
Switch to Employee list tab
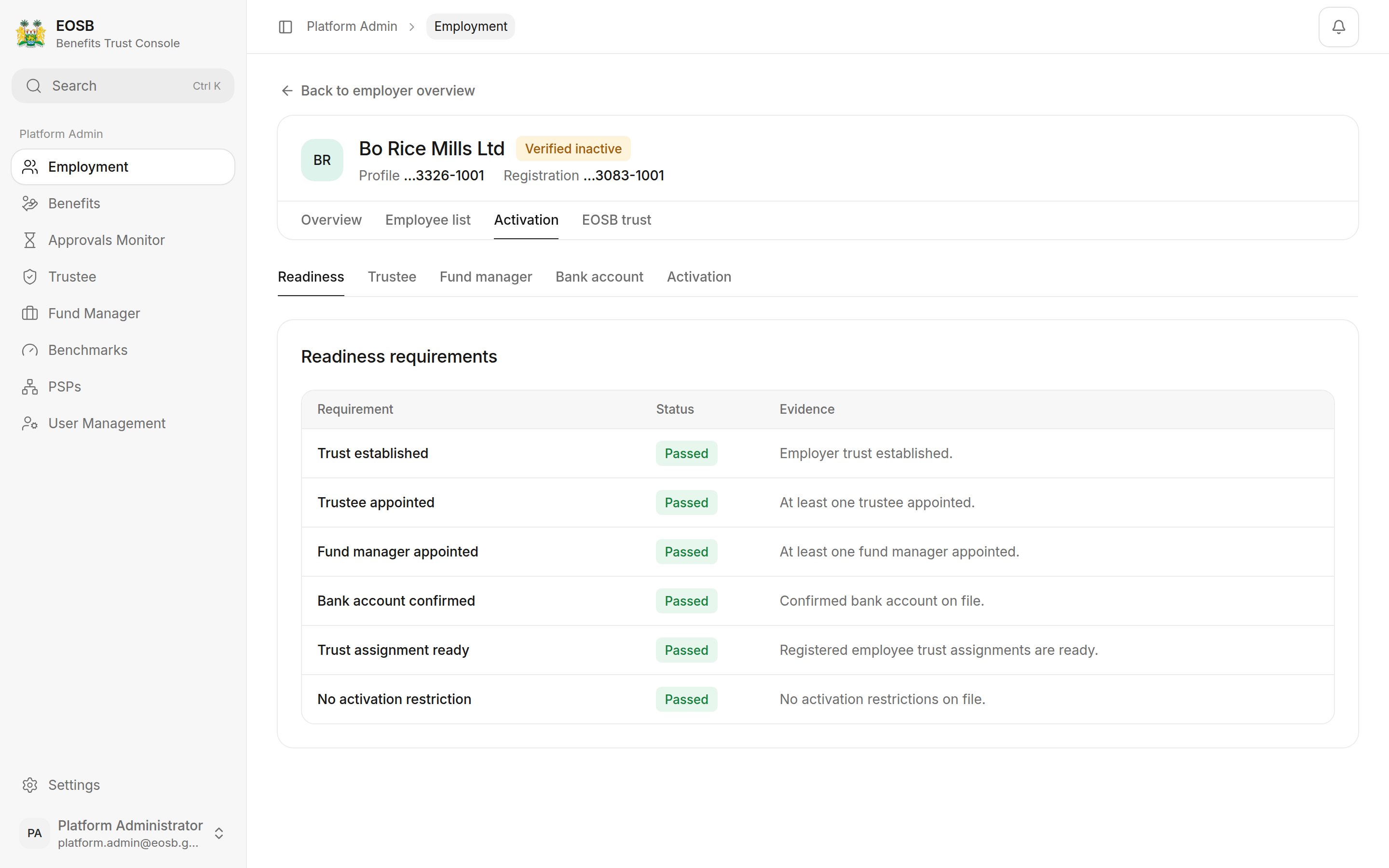(x=428, y=220)
